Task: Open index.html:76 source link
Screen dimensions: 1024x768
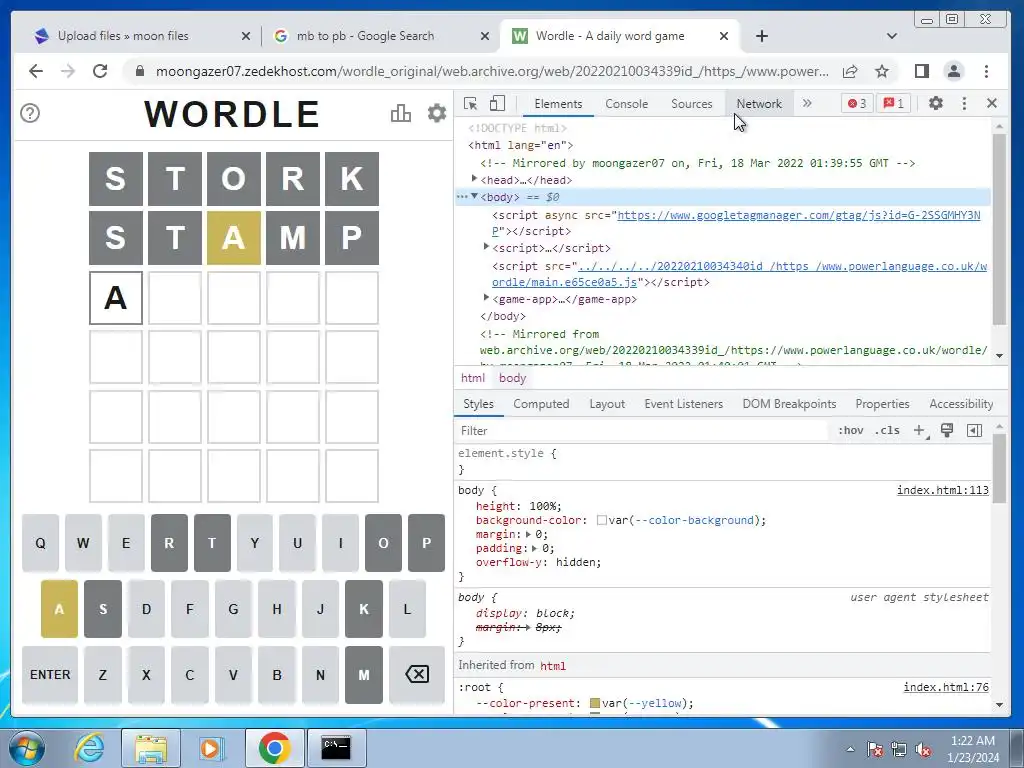Action: (x=946, y=687)
